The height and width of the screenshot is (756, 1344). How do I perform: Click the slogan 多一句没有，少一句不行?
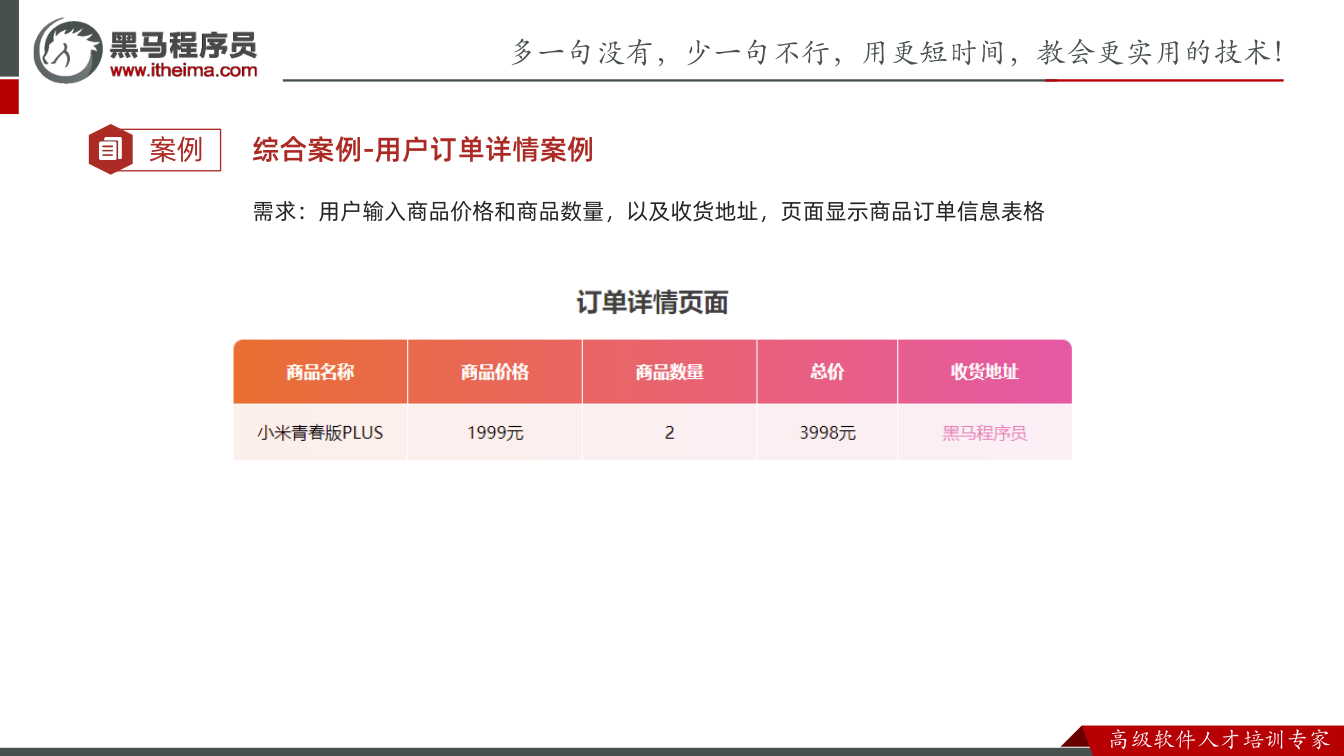click(x=671, y=52)
